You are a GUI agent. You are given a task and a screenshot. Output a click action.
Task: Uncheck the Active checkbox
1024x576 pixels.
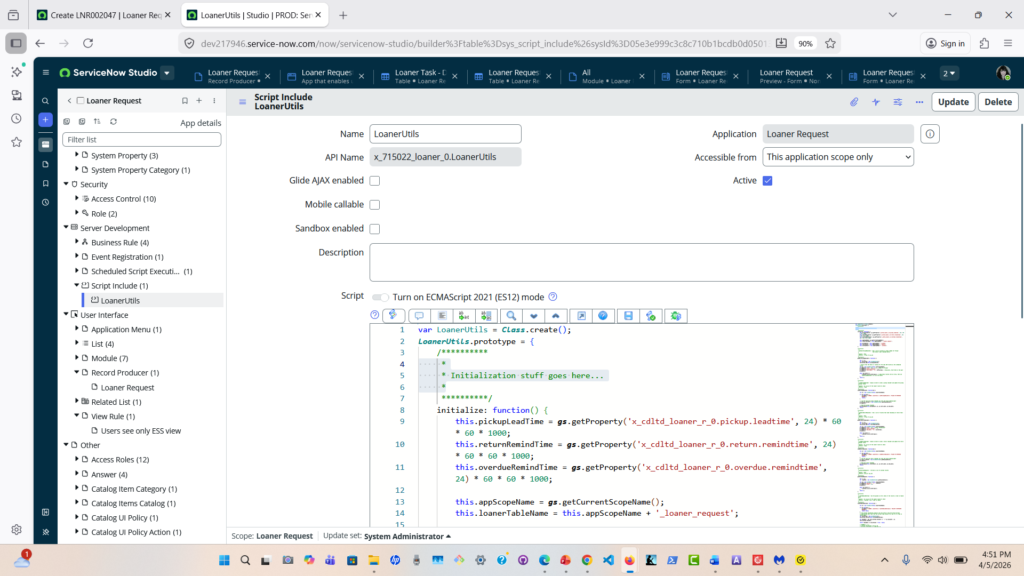[767, 181]
